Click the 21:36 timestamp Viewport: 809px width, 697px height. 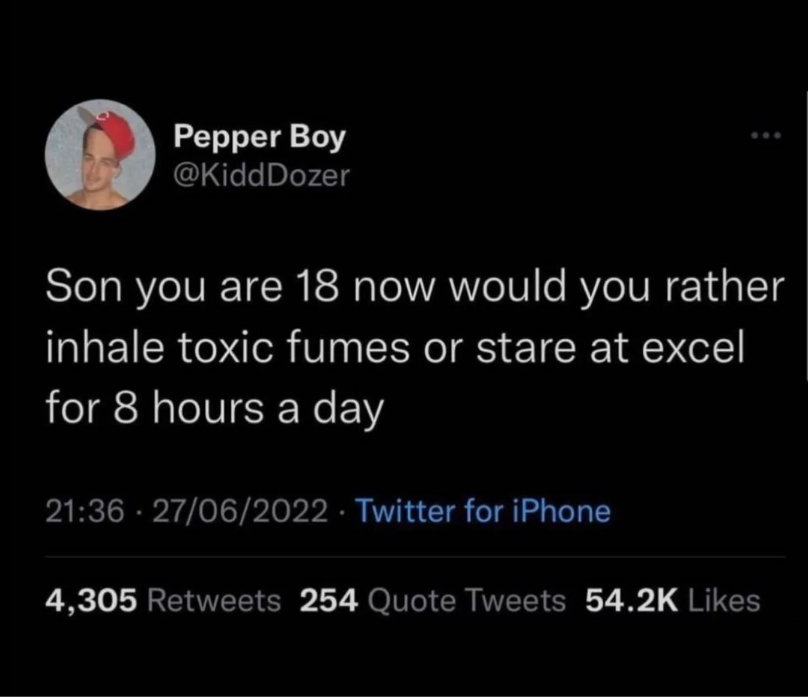coord(85,512)
